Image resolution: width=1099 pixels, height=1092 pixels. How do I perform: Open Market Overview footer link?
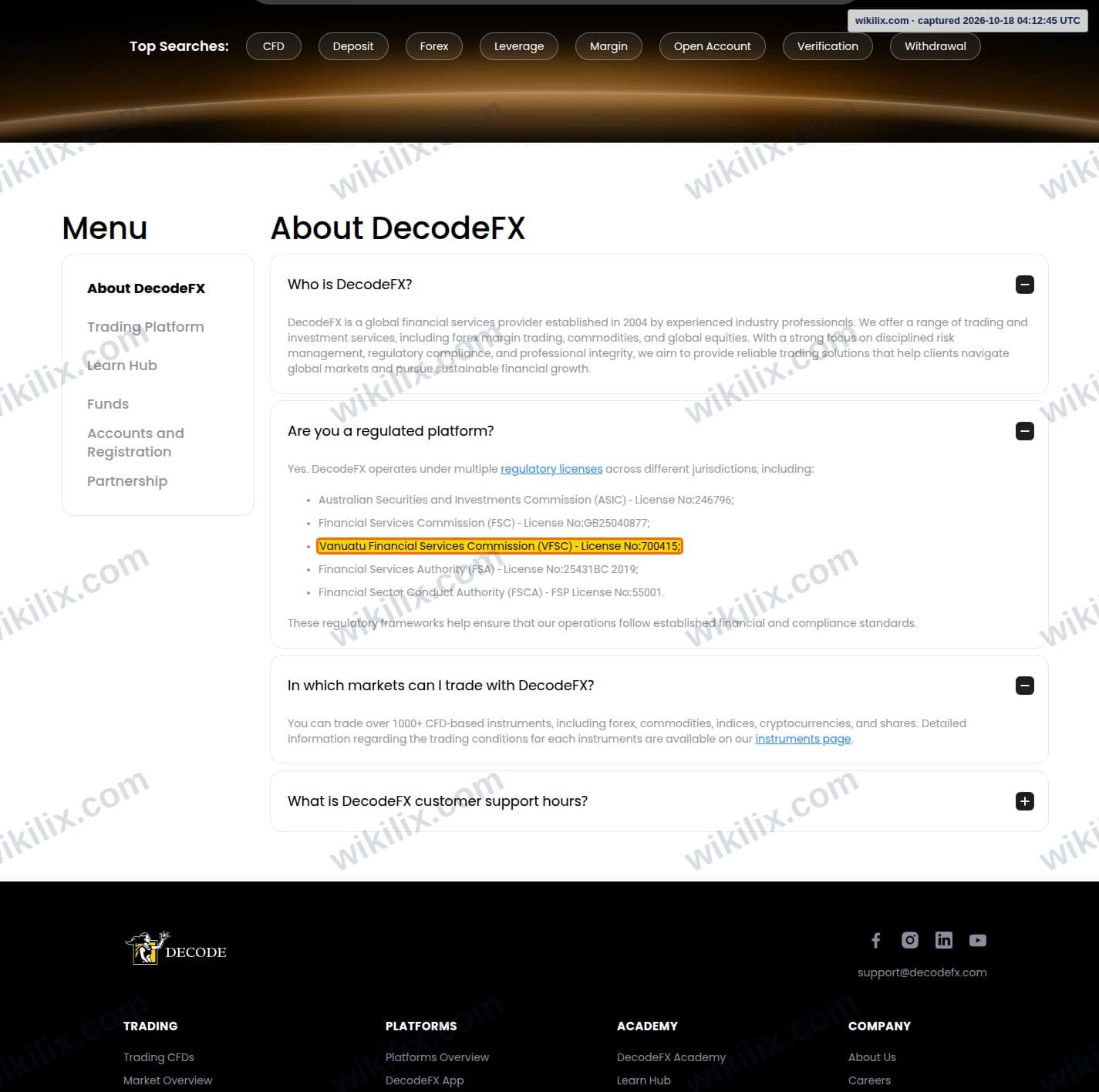point(167,1080)
